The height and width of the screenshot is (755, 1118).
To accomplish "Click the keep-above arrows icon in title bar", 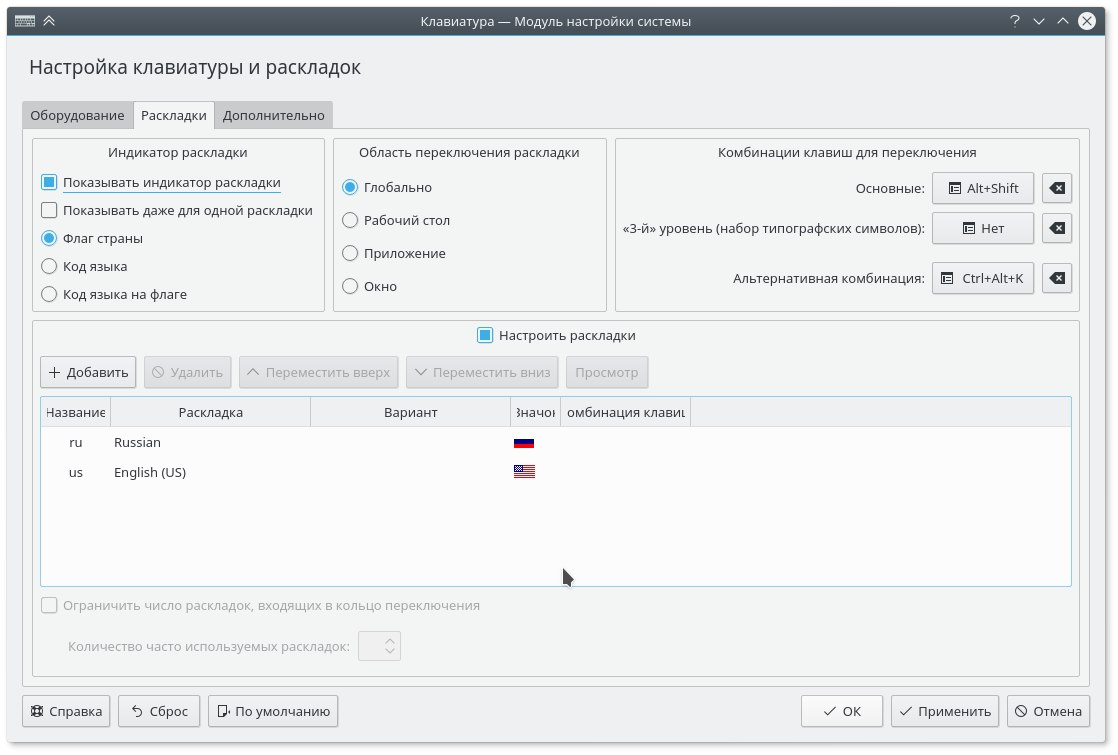I will (49, 21).
